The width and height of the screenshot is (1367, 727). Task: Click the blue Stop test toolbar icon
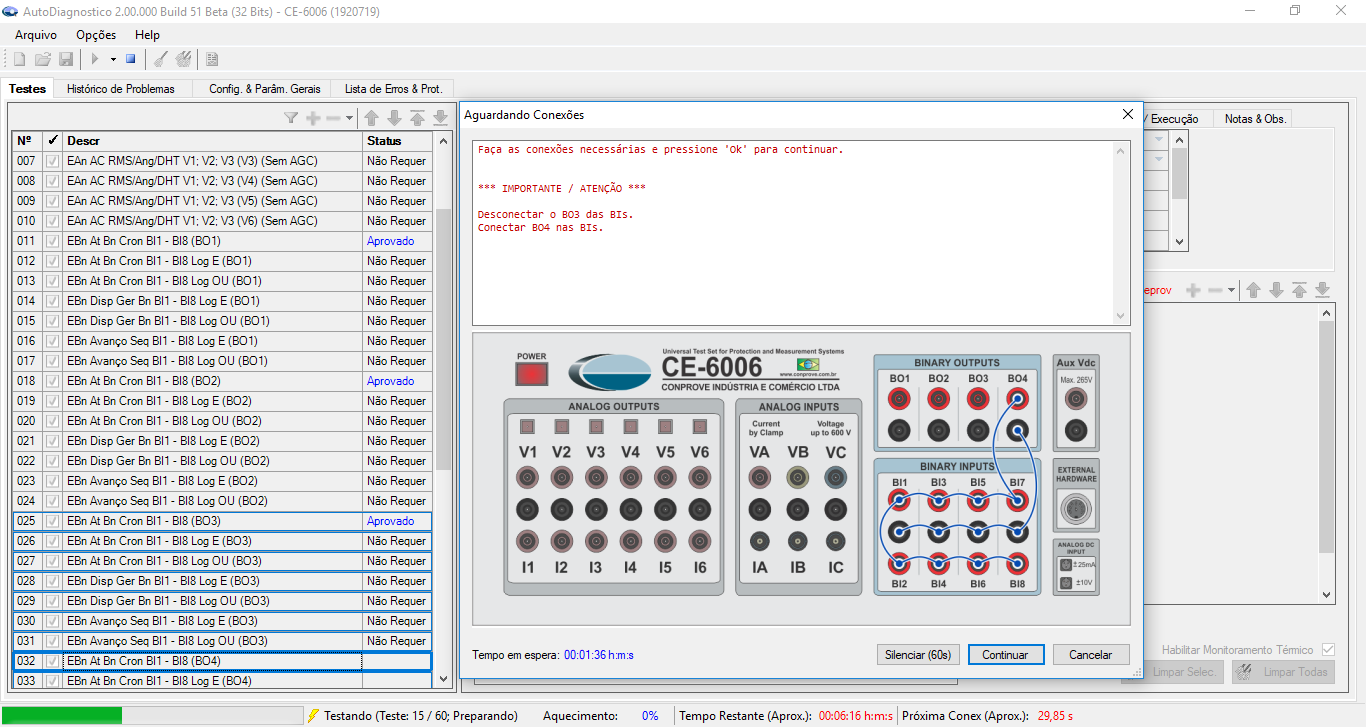tap(130, 59)
